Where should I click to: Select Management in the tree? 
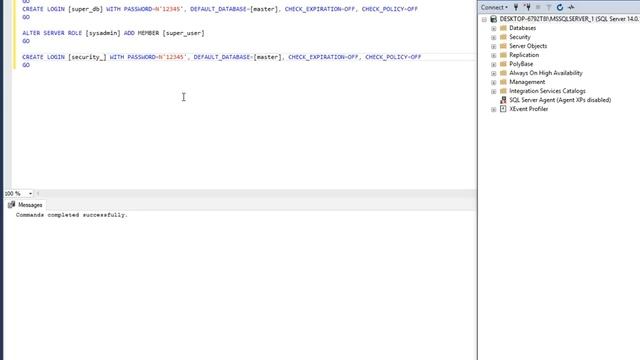[x=527, y=82]
